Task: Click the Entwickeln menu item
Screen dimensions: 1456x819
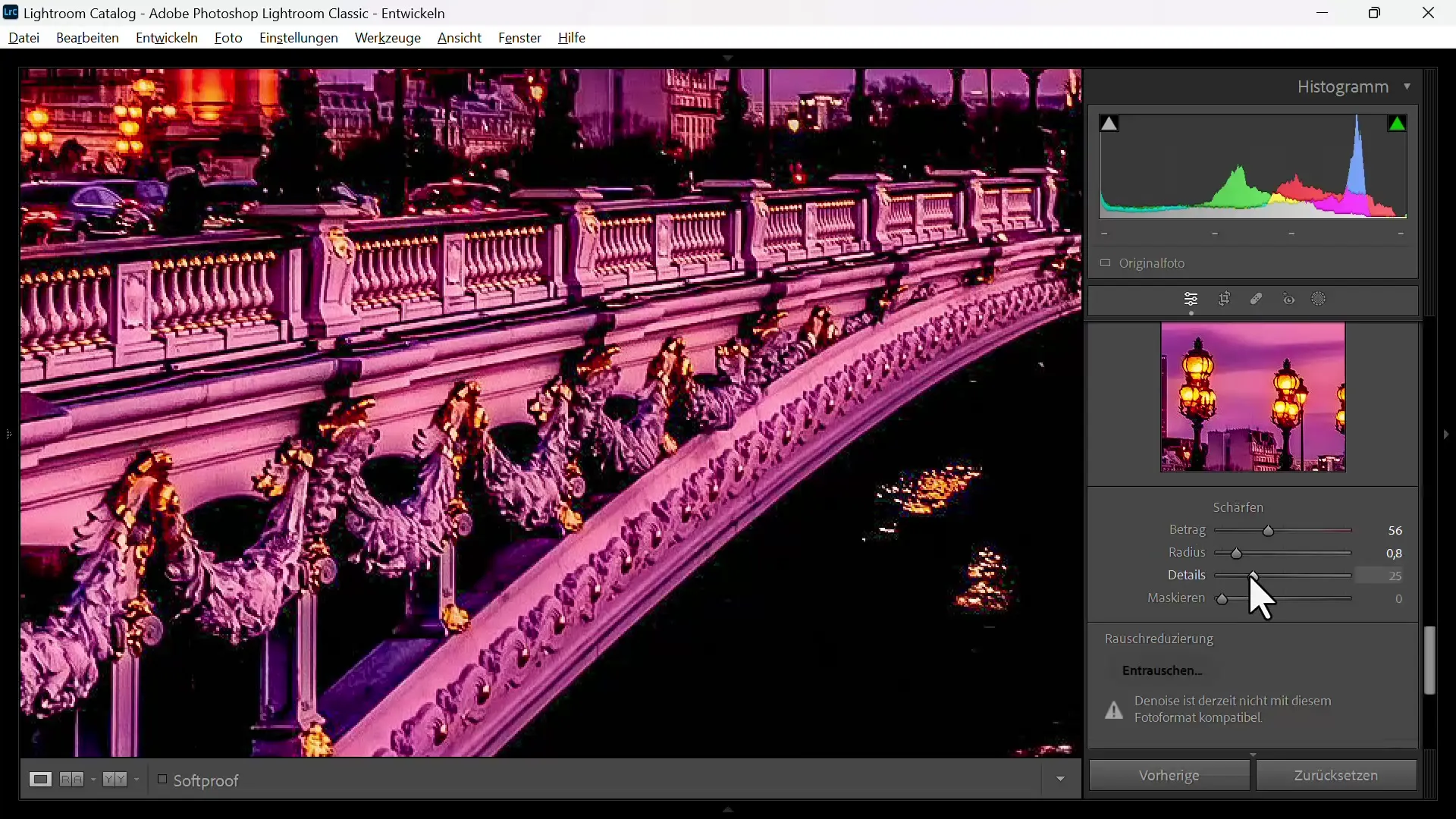Action: point(166,38)
